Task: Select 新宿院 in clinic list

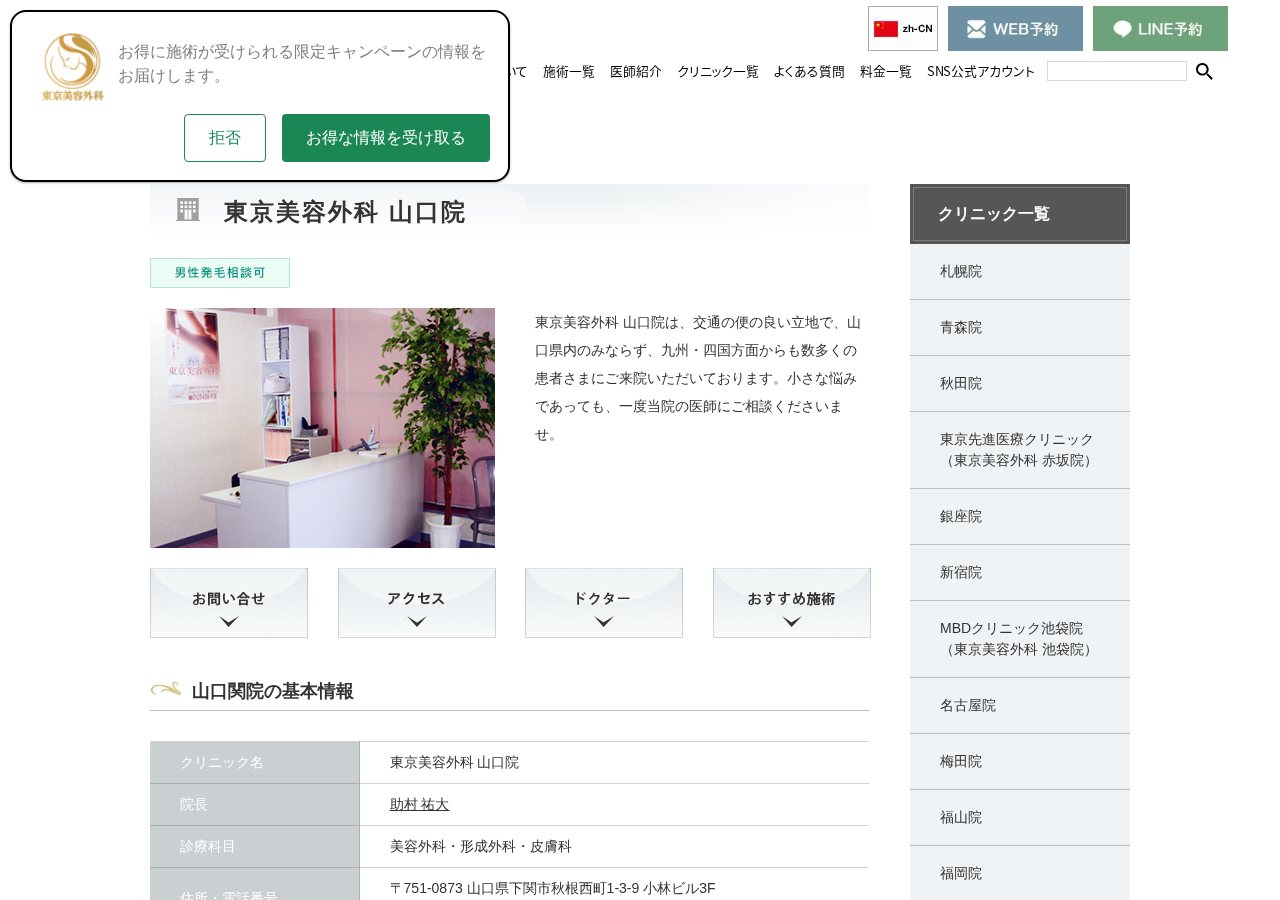Action: (1020, 573)
